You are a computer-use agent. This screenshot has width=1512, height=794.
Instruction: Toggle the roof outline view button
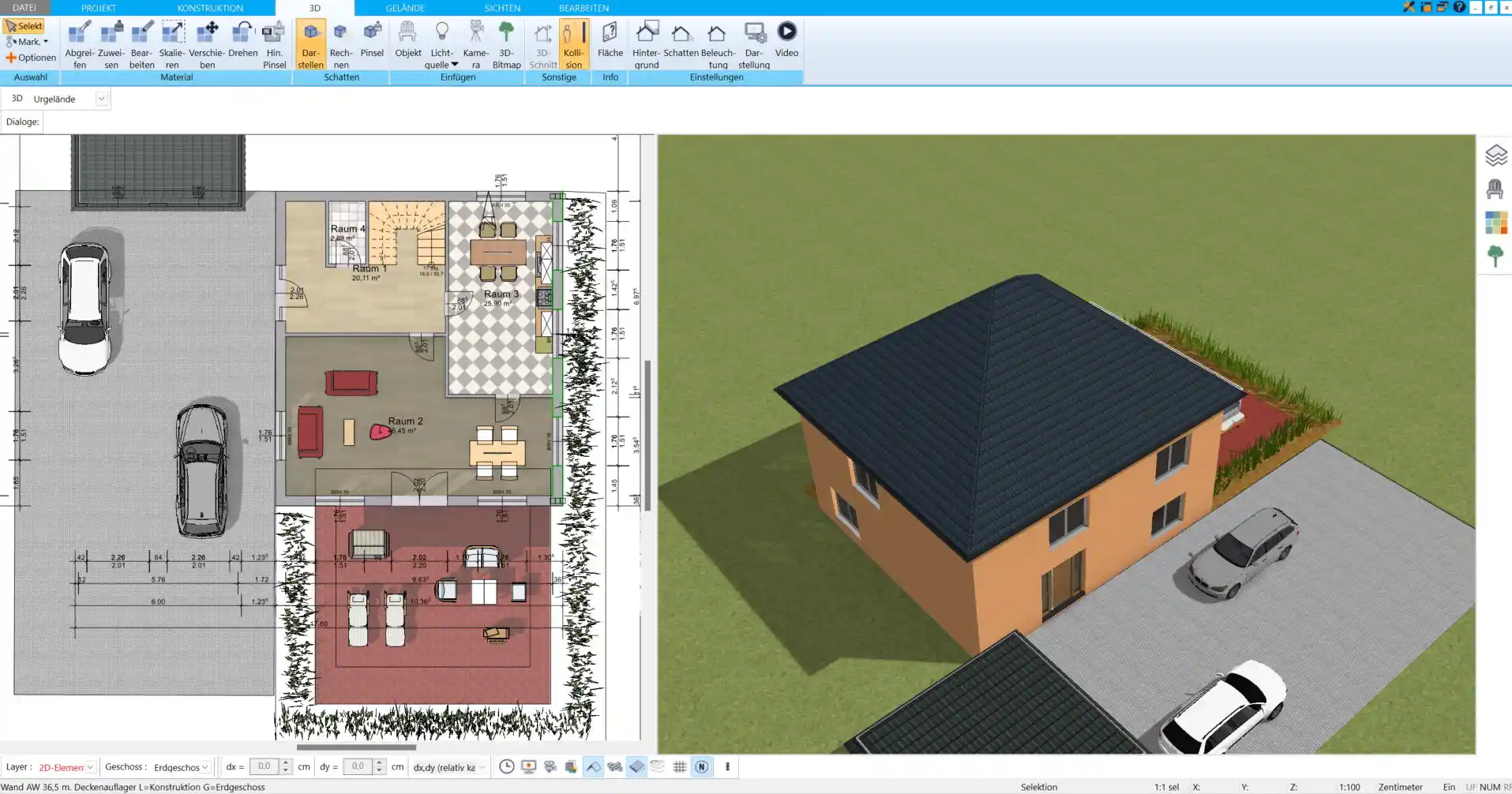(x=593, y=766)
